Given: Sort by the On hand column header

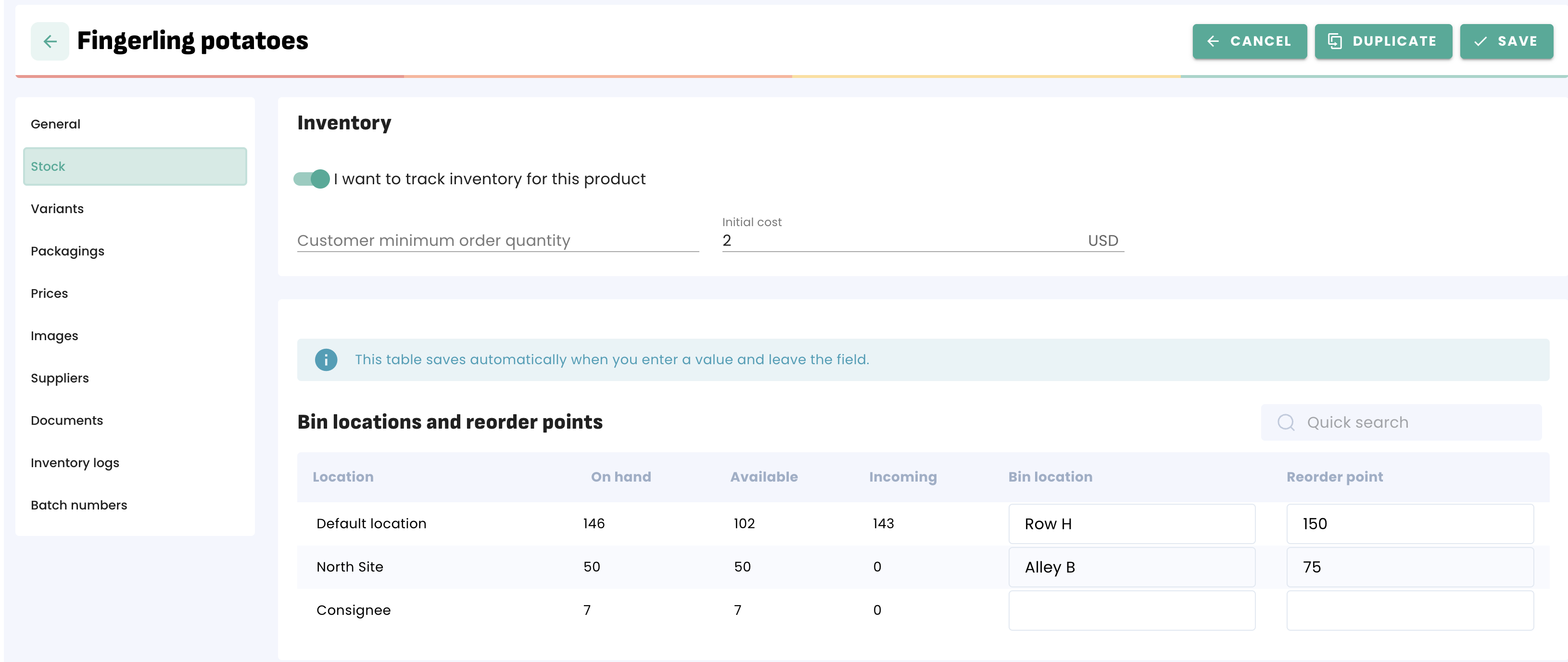Looking at the screenshot, I should (x=620, y=477).
